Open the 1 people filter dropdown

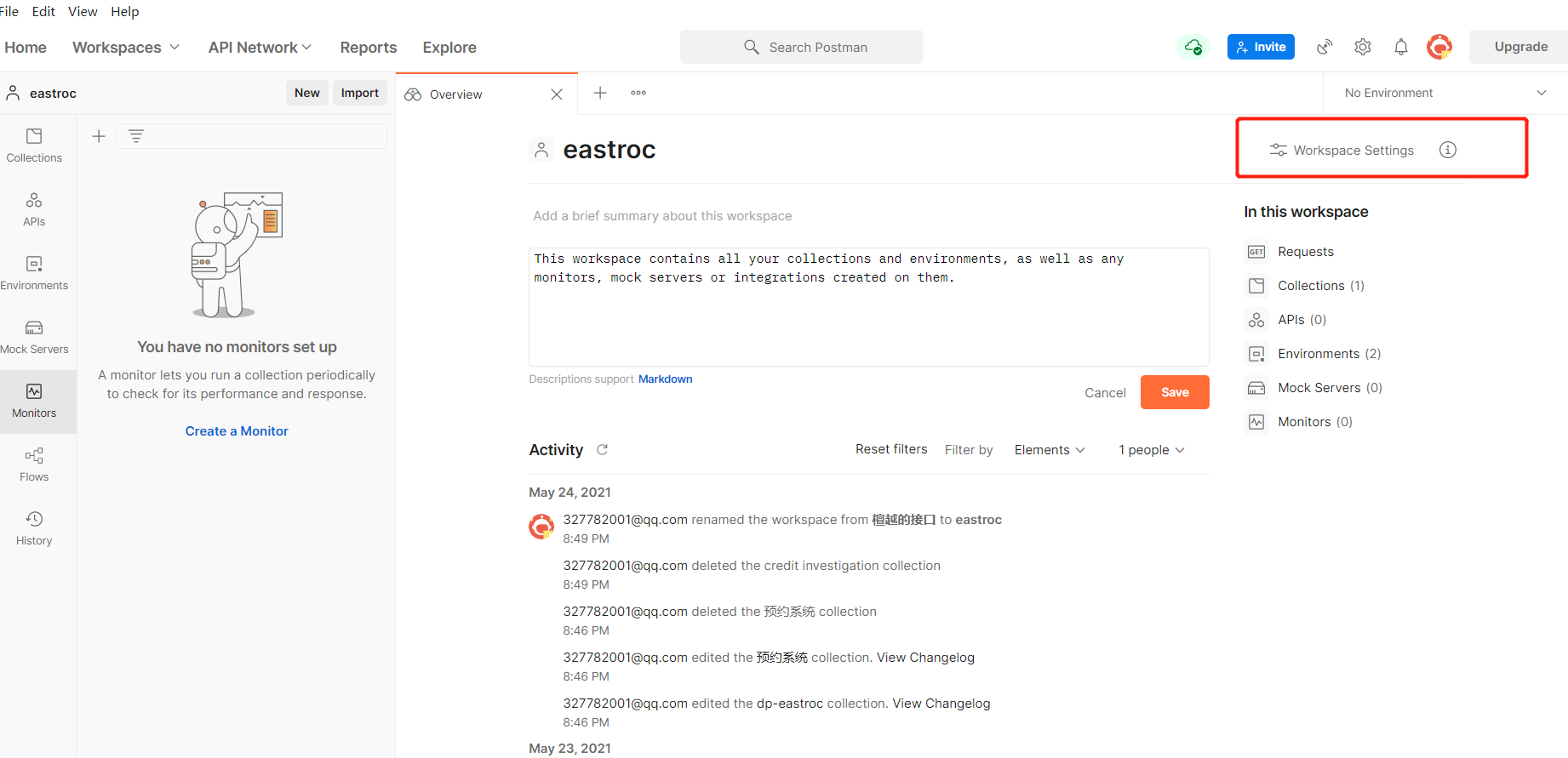coord(1152,450)
